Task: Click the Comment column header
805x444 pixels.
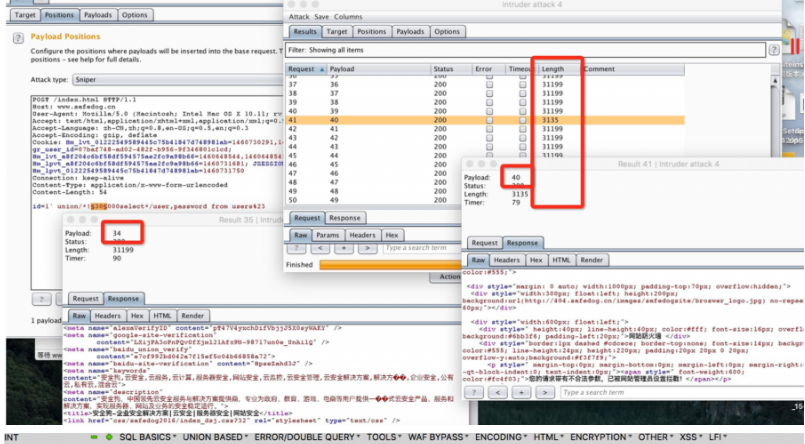Action: point(633,69)
